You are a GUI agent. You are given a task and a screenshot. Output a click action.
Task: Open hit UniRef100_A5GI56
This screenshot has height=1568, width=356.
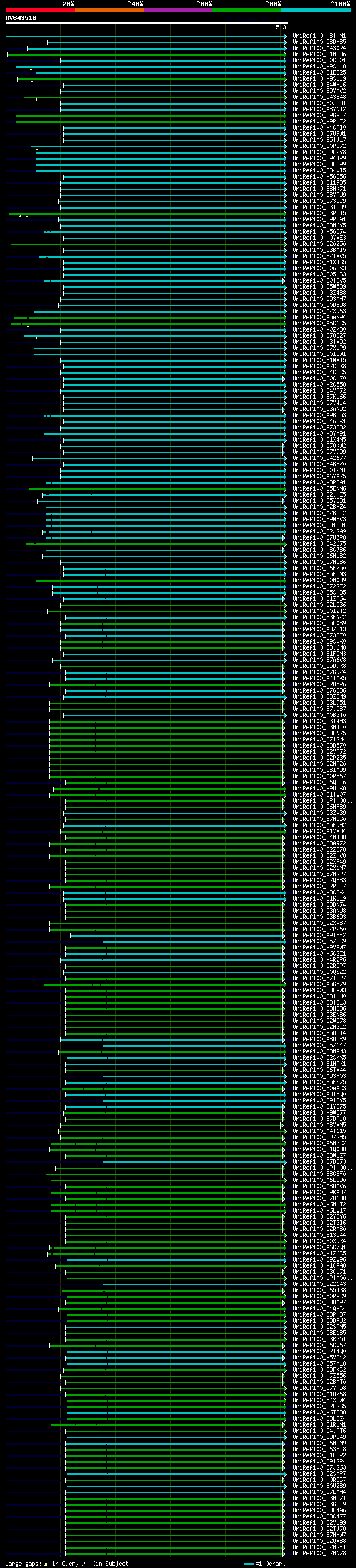click(319, 176)
